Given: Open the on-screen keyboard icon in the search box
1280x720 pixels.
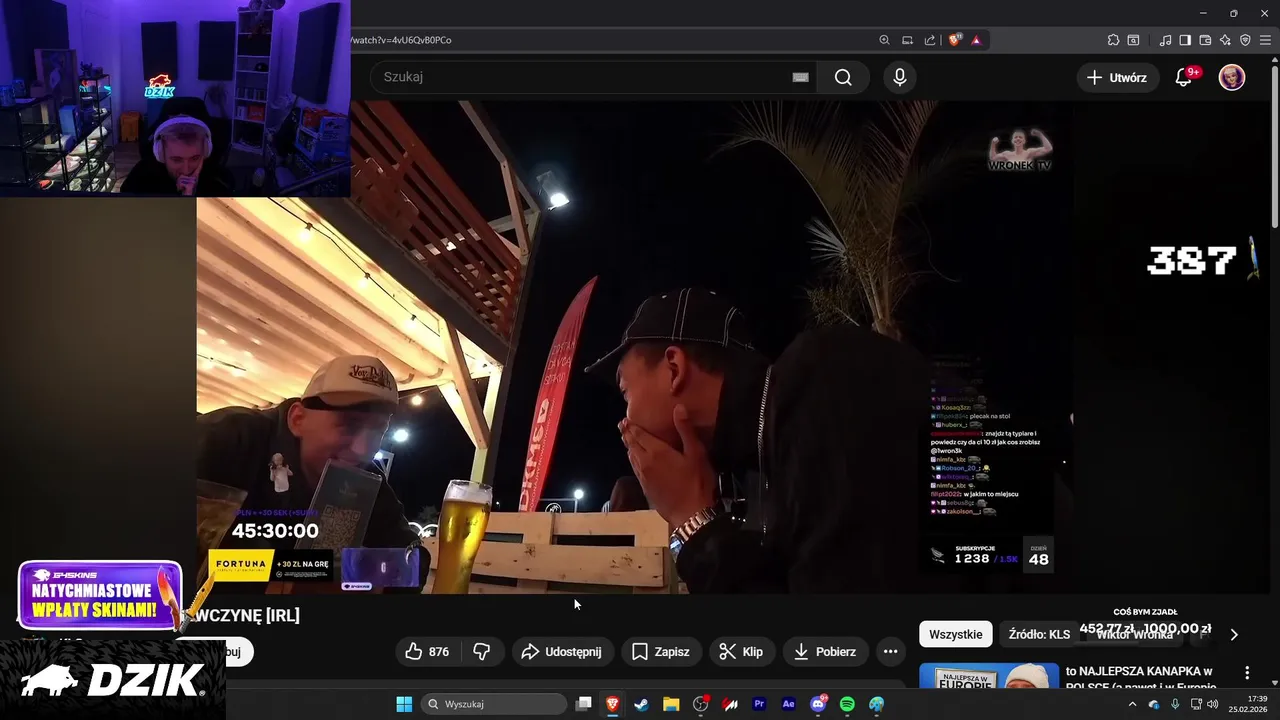Looking at the screenshot, I should 800,77.
